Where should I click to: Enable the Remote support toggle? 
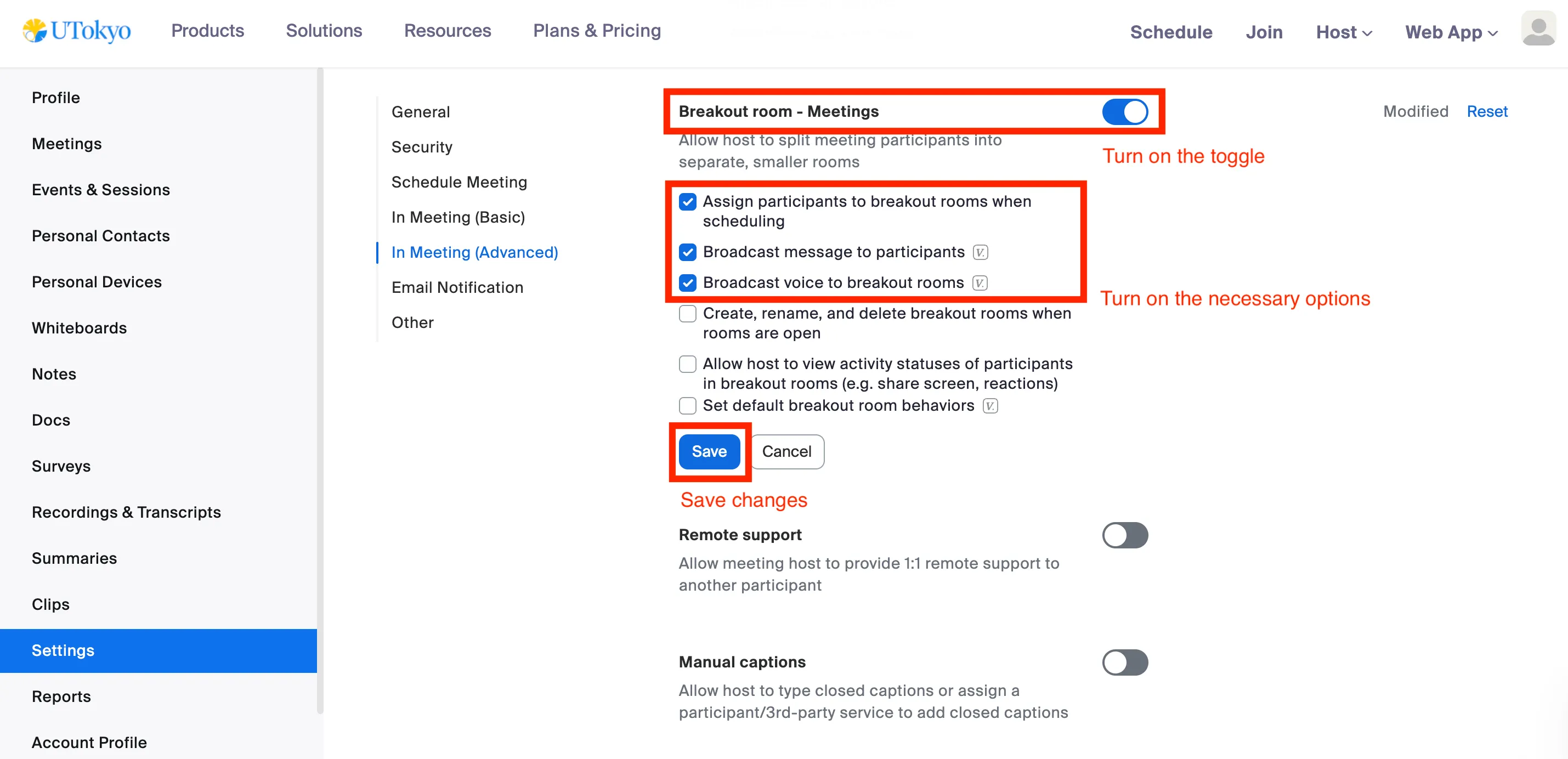[1124, 536]
